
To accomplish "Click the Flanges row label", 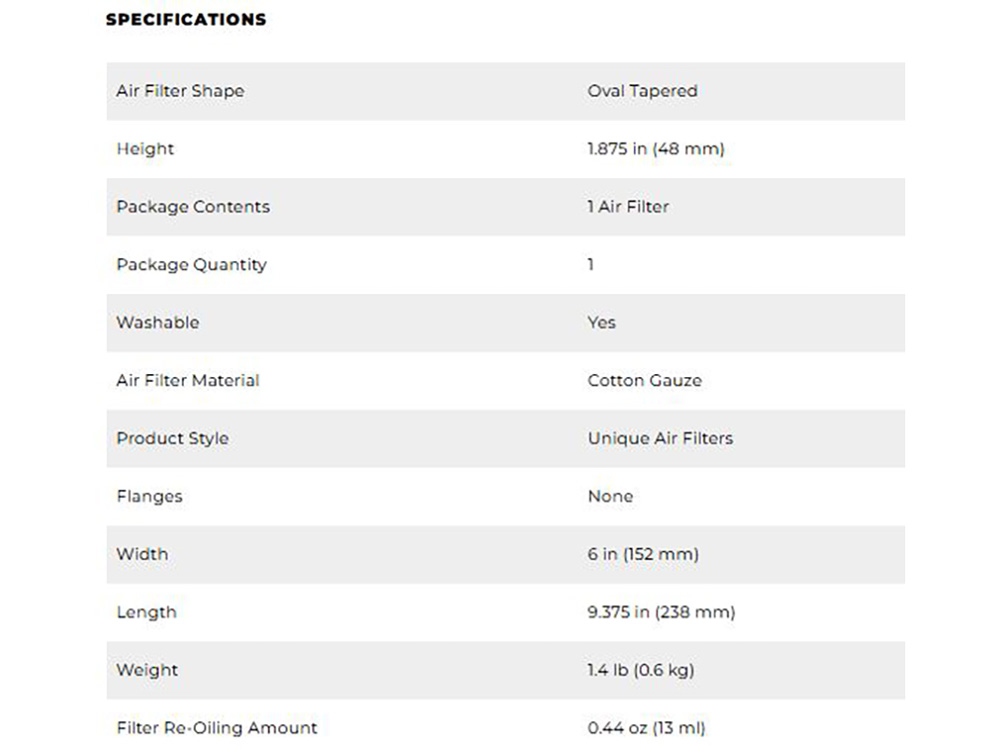I will coord(149,497).
